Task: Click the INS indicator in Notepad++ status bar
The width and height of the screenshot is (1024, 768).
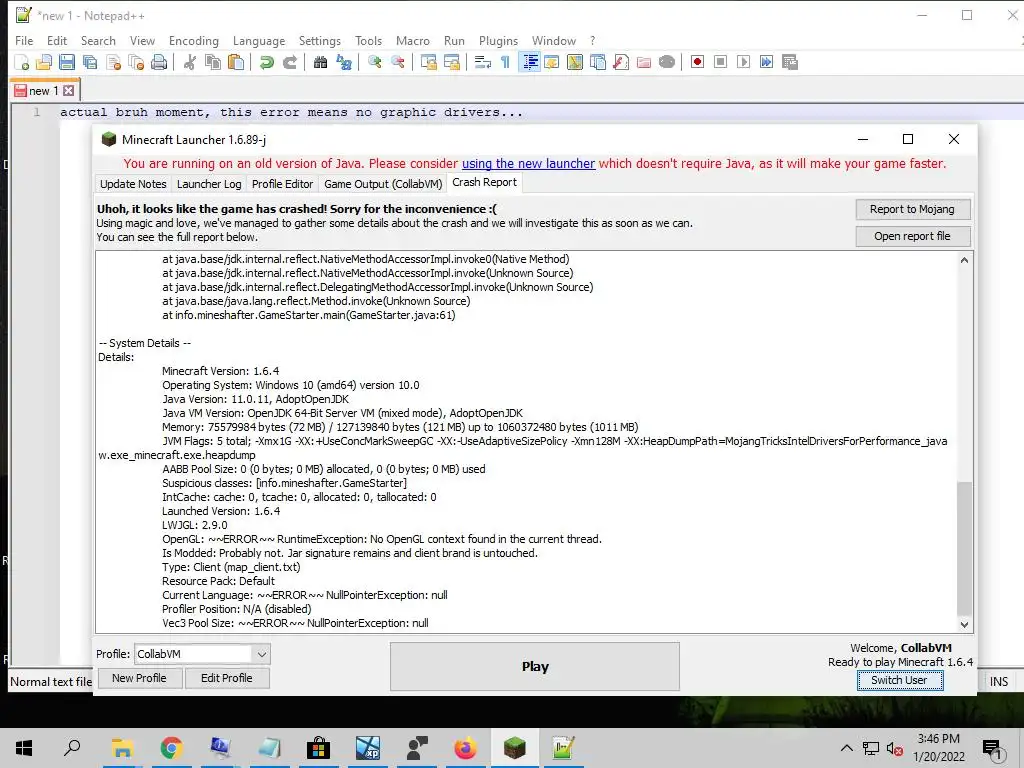Action: (x=999, y=681)
